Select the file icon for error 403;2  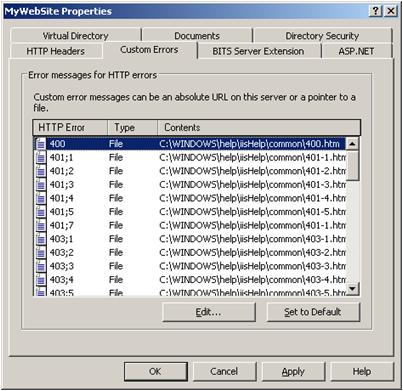pos(41,253)
